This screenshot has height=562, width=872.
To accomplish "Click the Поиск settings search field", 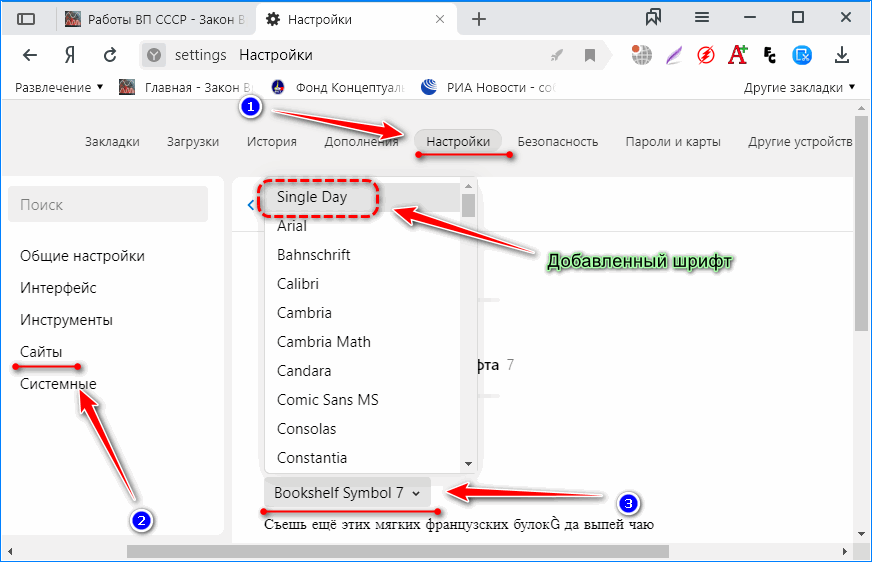I will coord(108,204).
